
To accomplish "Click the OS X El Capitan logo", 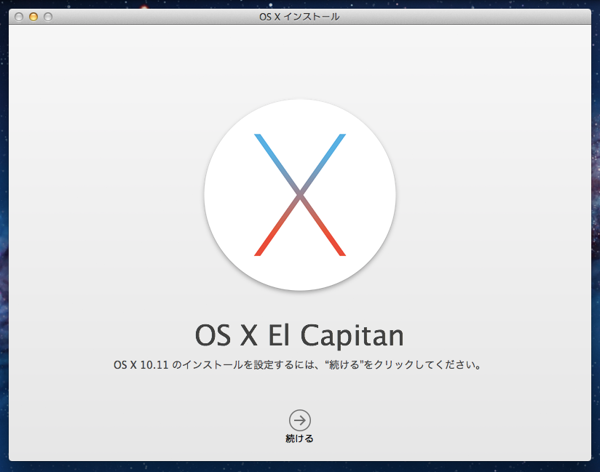I will click(x=300, y=195).
